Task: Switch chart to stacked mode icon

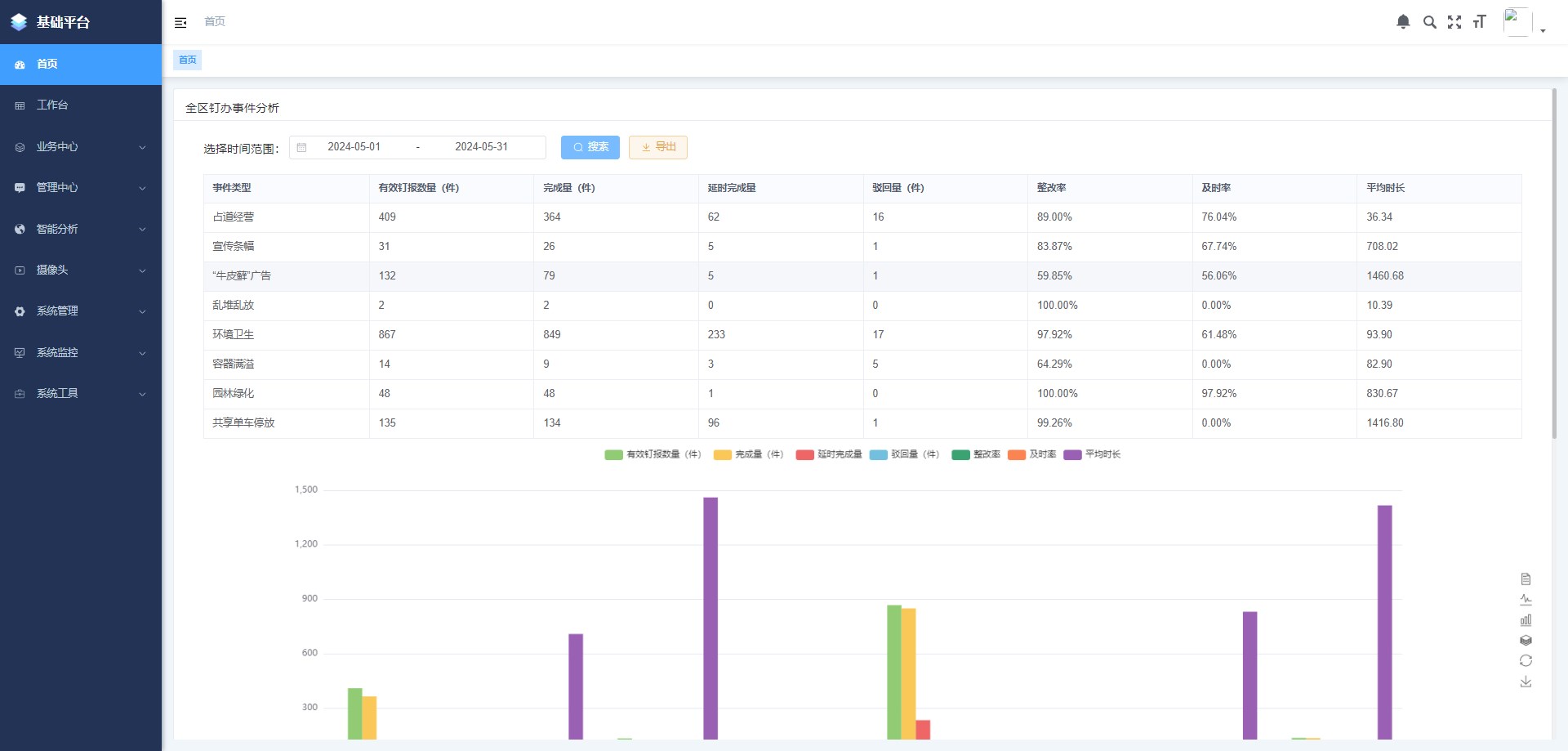Action: tap(1526, 641)
